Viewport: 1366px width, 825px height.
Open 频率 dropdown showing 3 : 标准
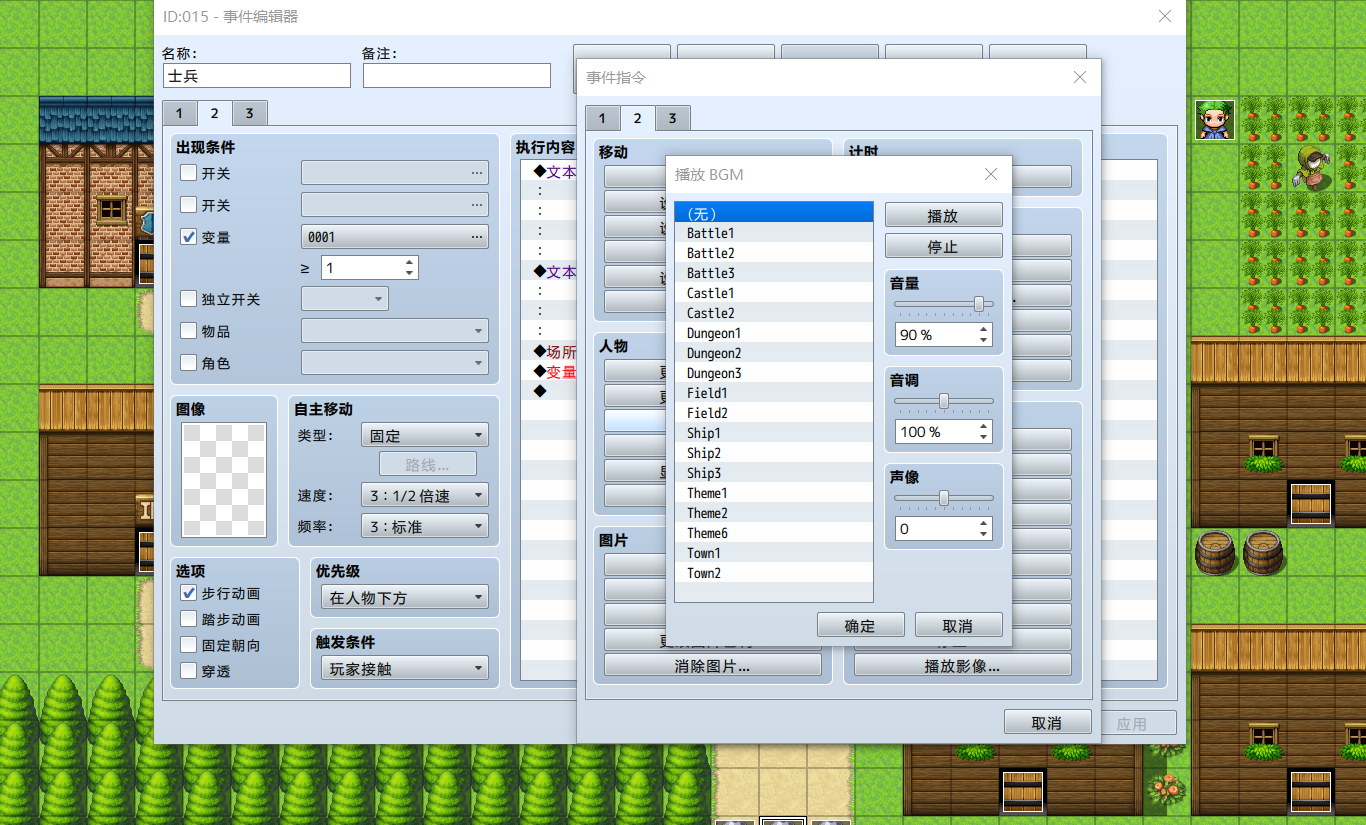(x=424, y=526)
